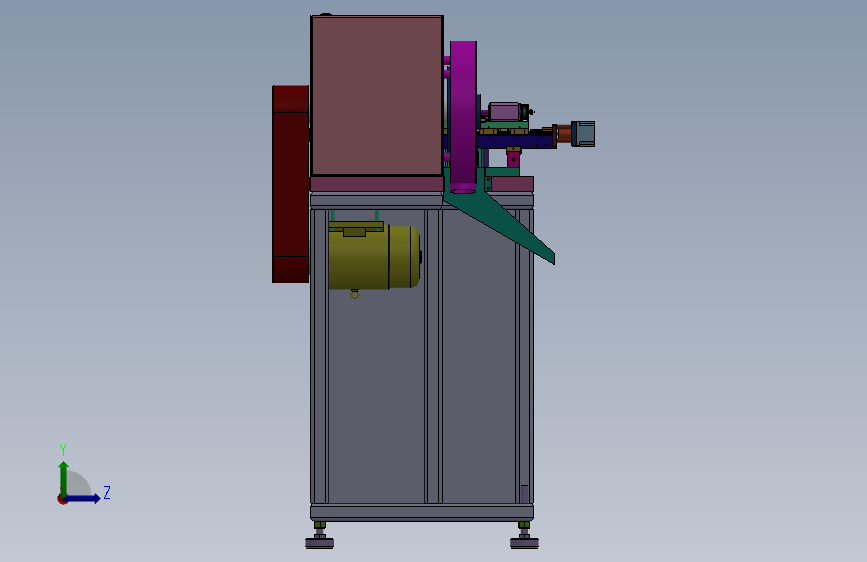
Task: Select the purple base plate under the enclosure
Action: [x=377, y=184]
